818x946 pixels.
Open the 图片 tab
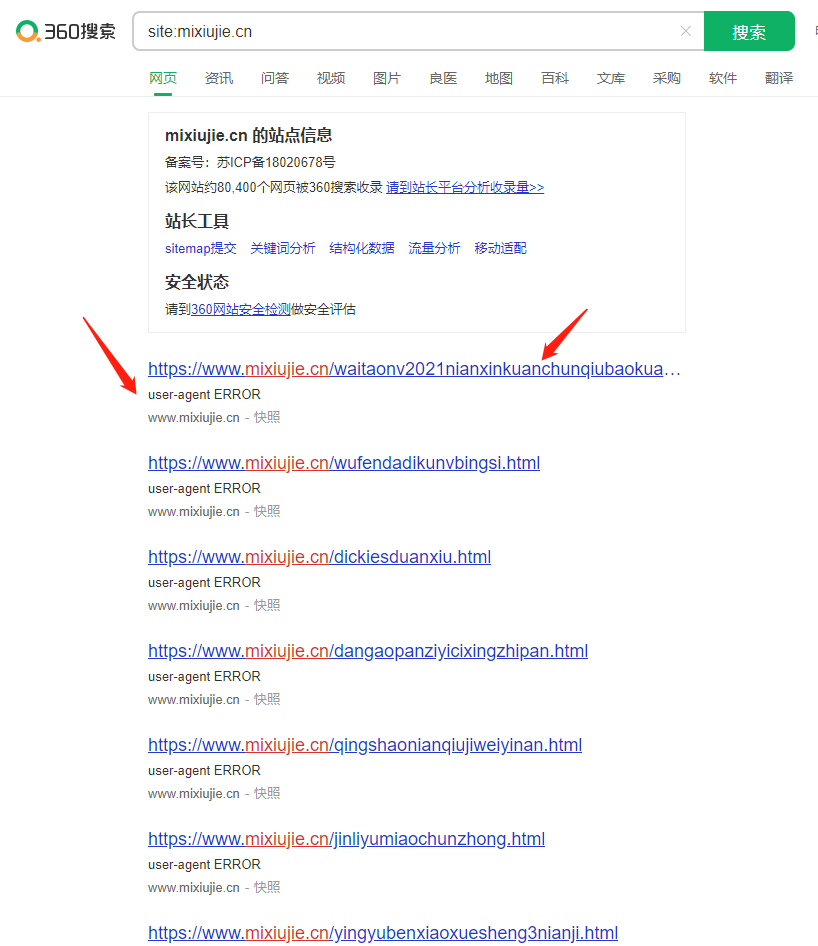click(387, 78)
